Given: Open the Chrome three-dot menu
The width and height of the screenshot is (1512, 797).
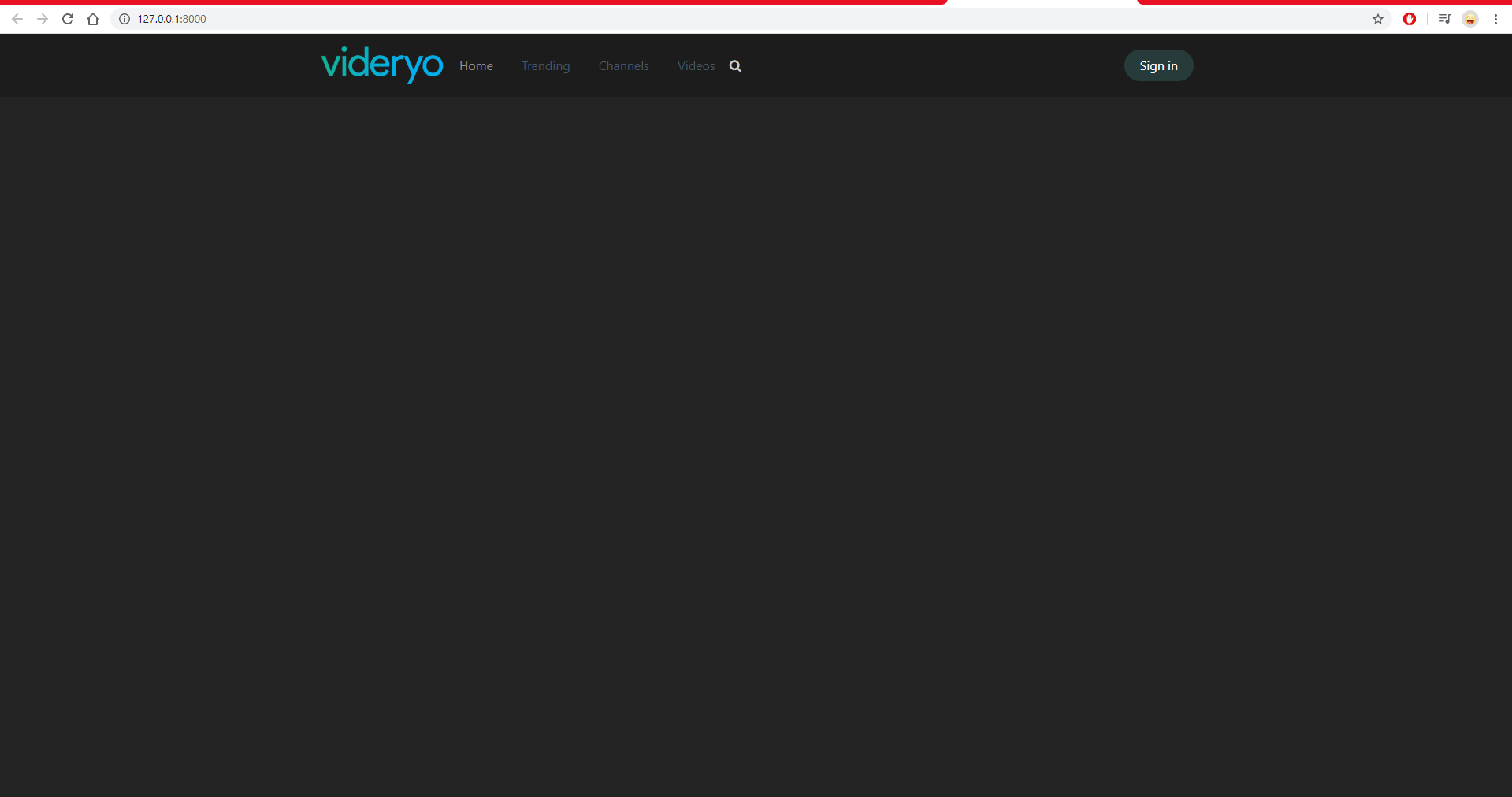Looking at the screenshot, I should click(1495, 19).
